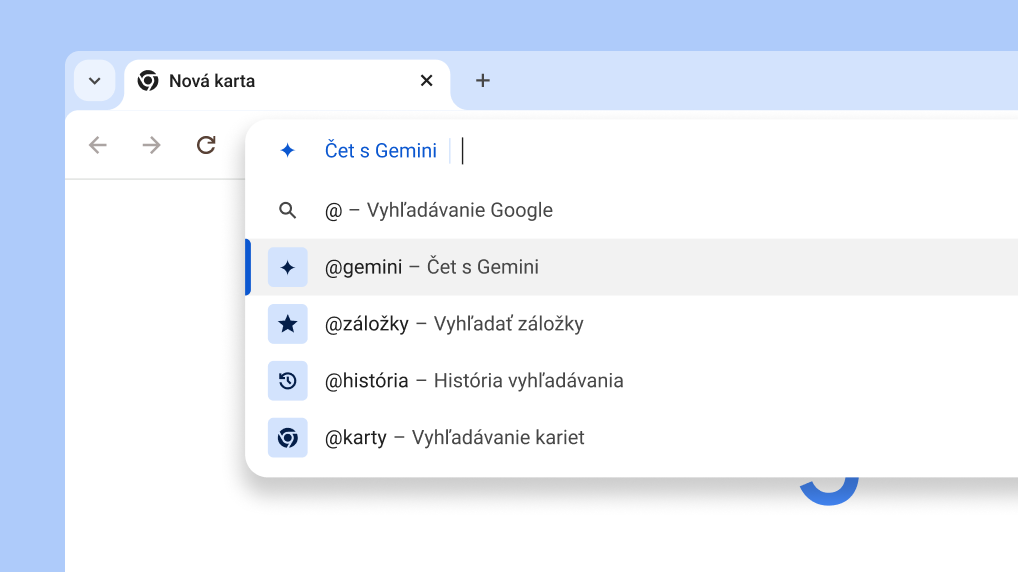Close the Nová karta tab

click(427, 81)
